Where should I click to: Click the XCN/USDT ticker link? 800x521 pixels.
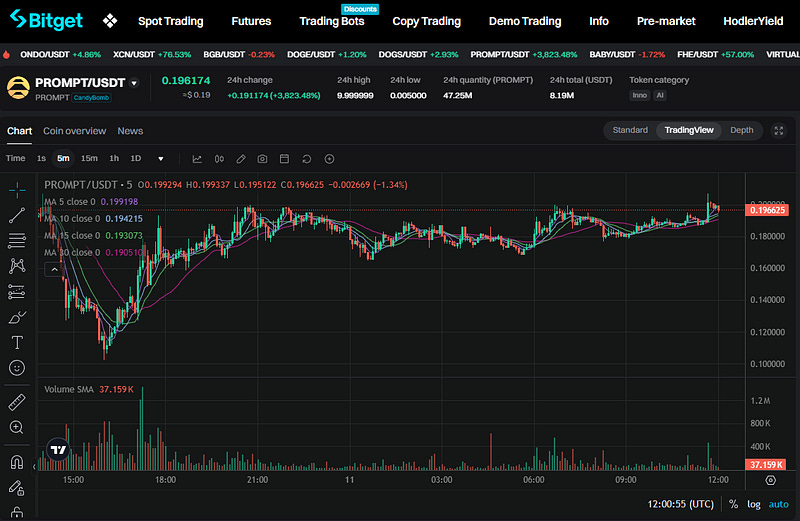152,55
